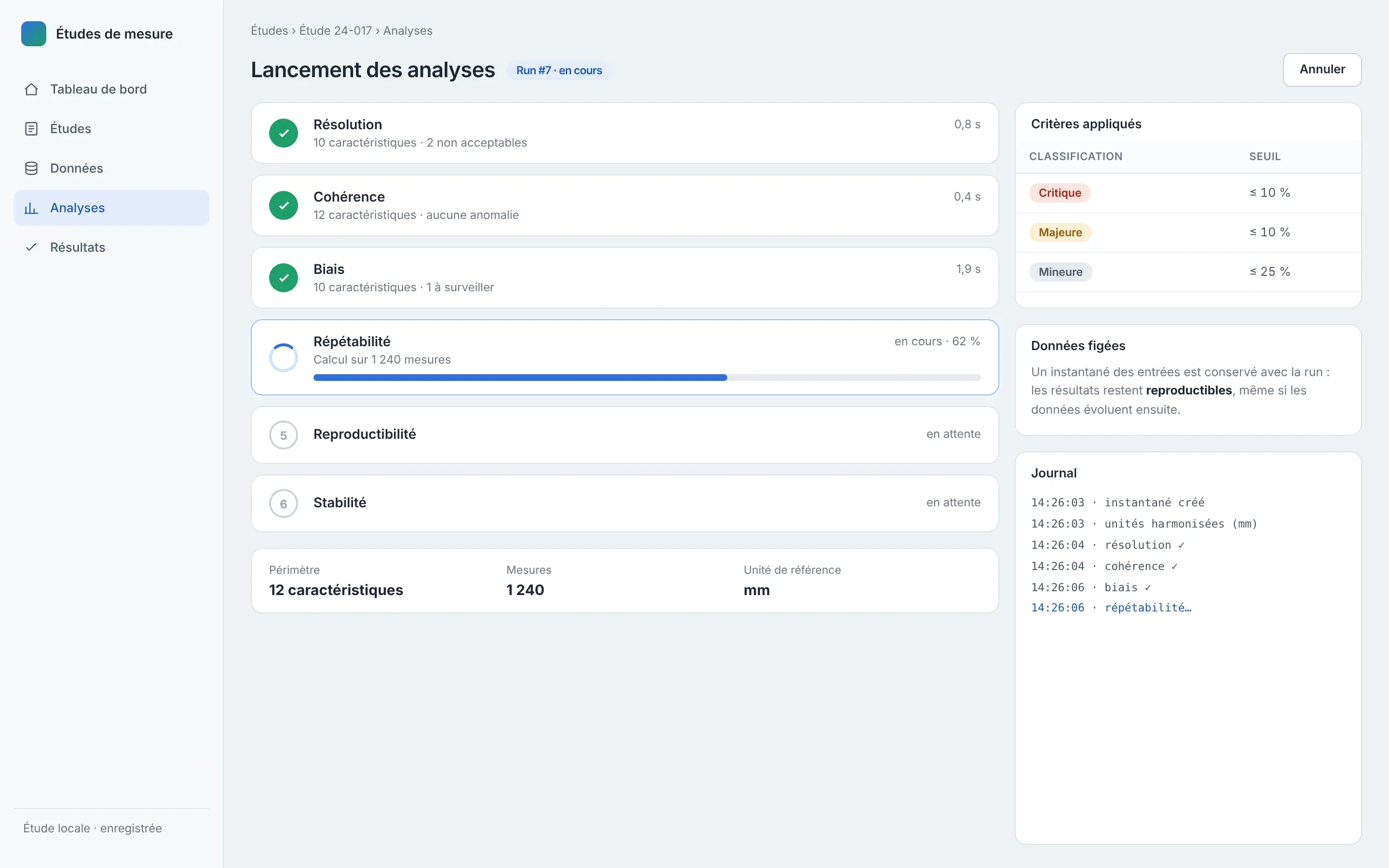Select the Répétabilité step title
This screenshot has height=868, width=1389.
point(352,341)
